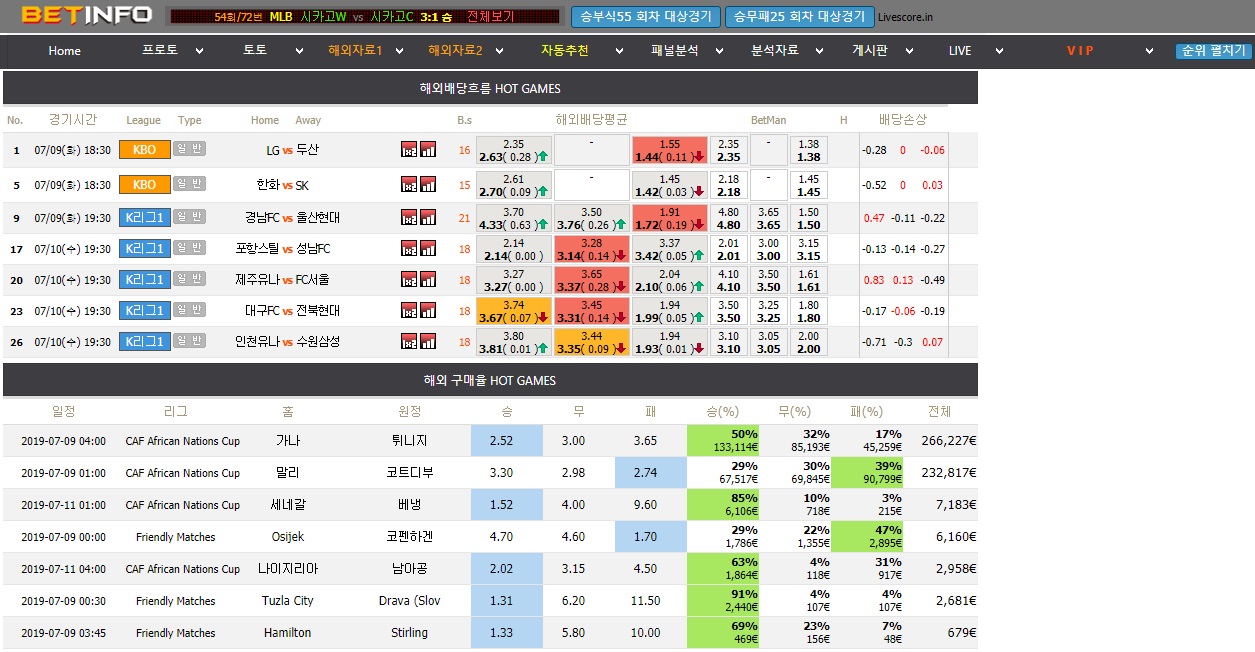Select the Home menu item

(x=64, y=50)
